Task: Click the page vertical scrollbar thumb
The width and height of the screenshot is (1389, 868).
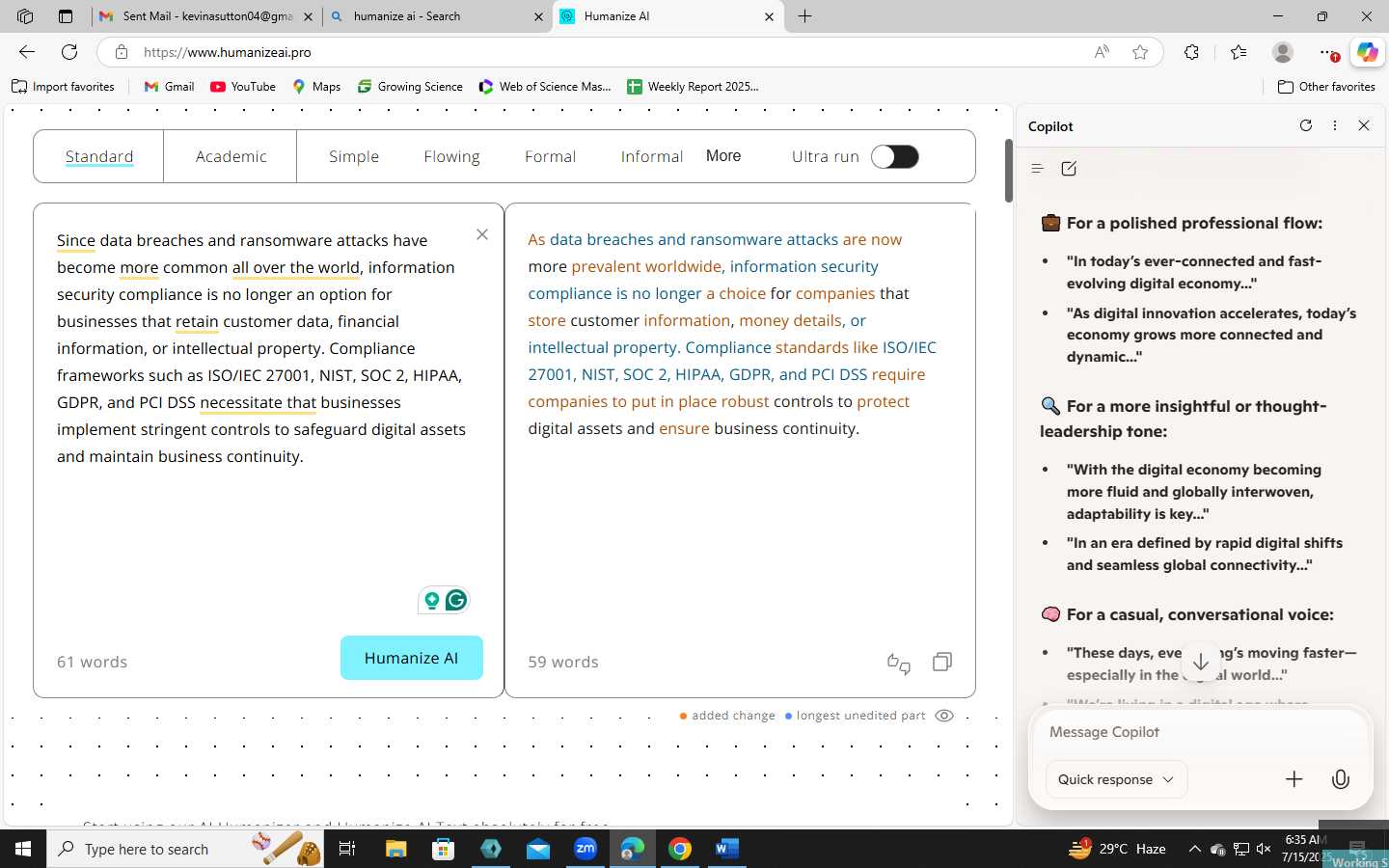Action: pos(1009,171)
